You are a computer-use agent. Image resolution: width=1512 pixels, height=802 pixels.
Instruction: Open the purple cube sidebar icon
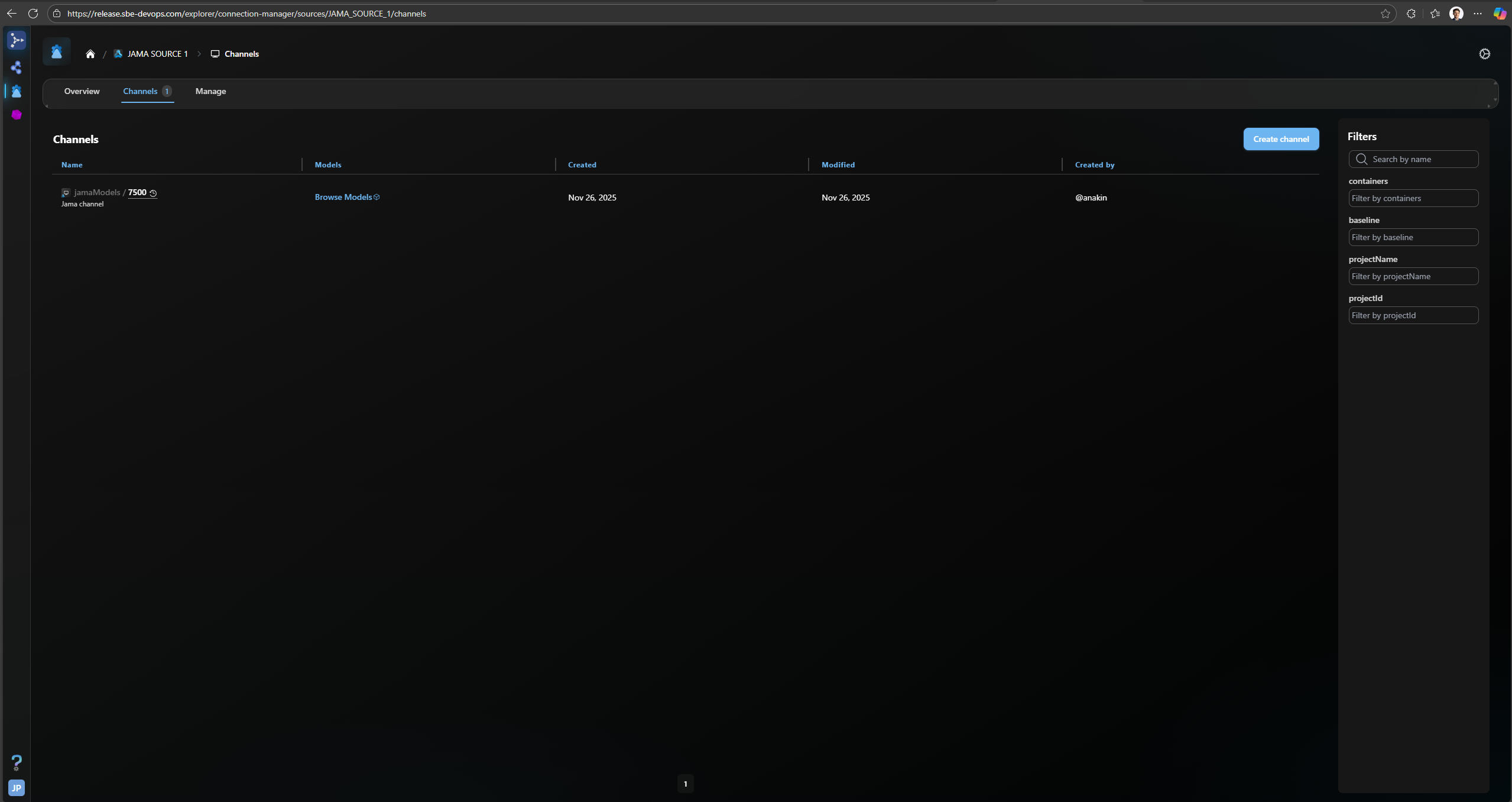point(17,115)
